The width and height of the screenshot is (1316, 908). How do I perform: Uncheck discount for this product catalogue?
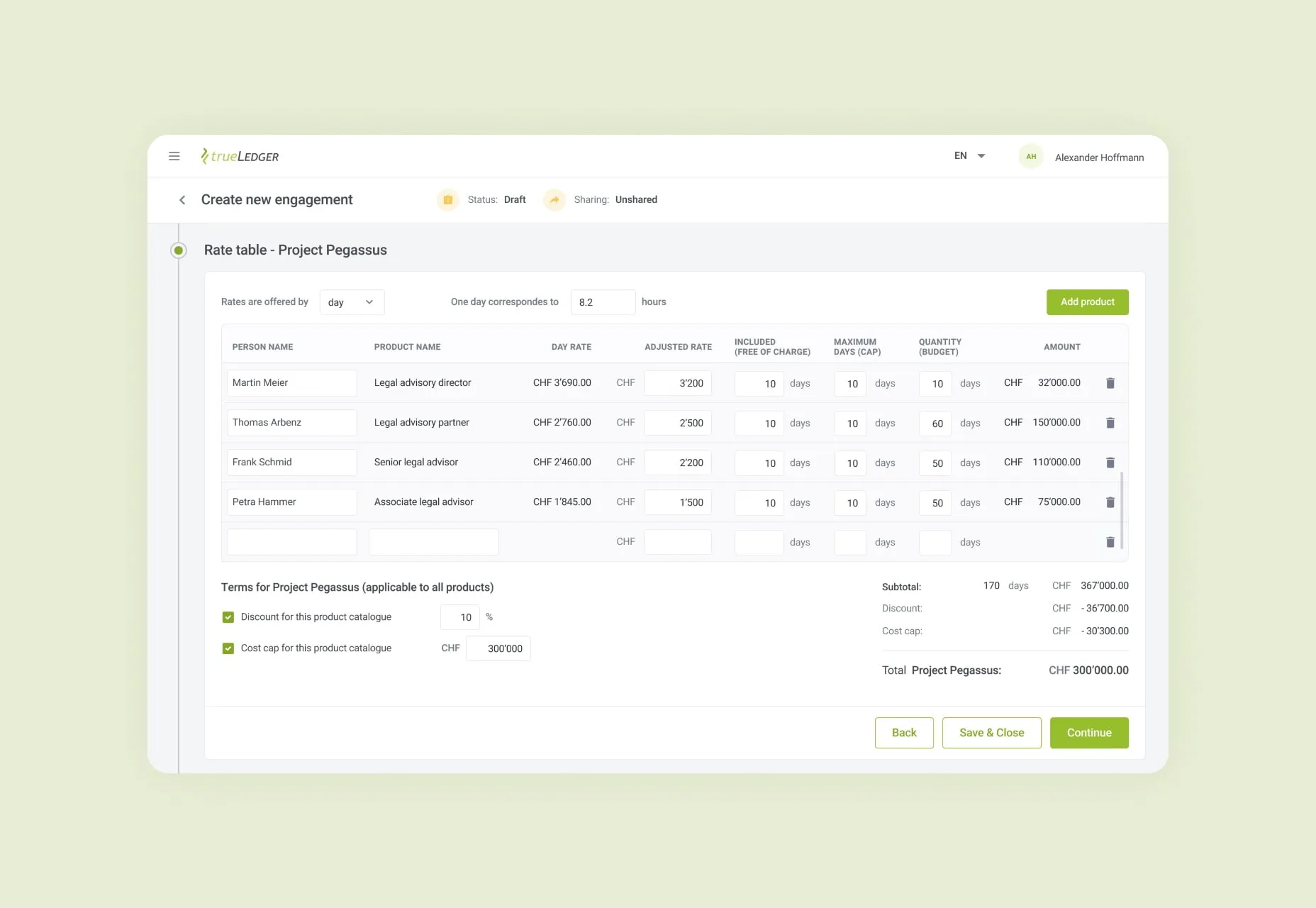click(228, 616)
